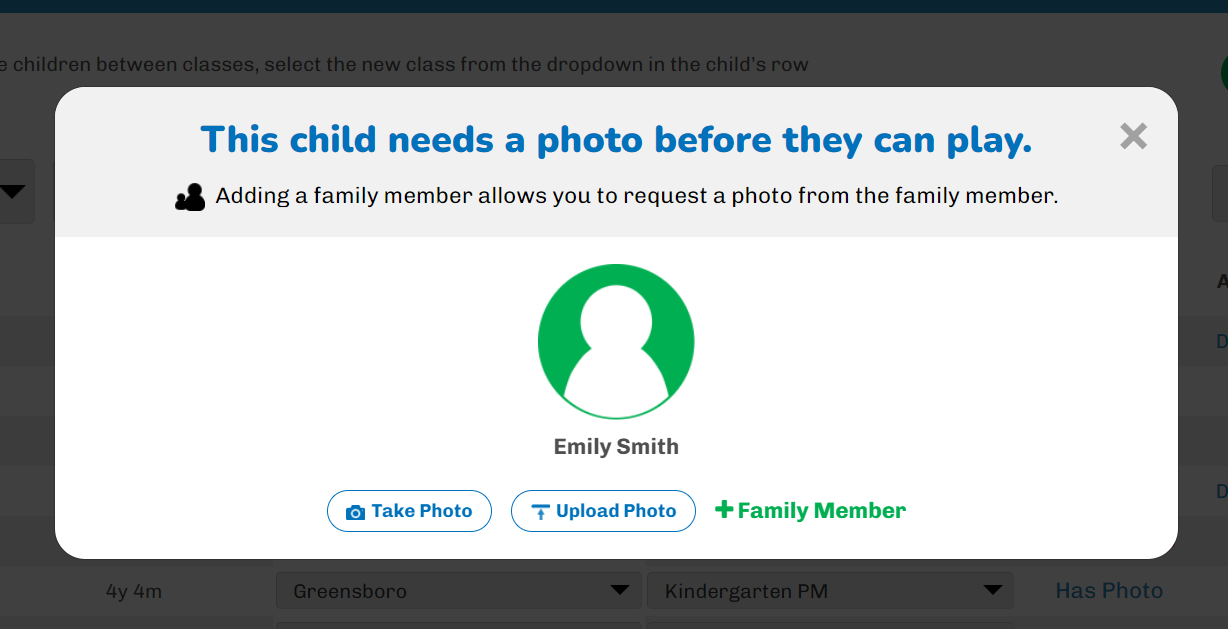
Task: Click the camera icon on Take Photo
Action: tap(355, 512)
